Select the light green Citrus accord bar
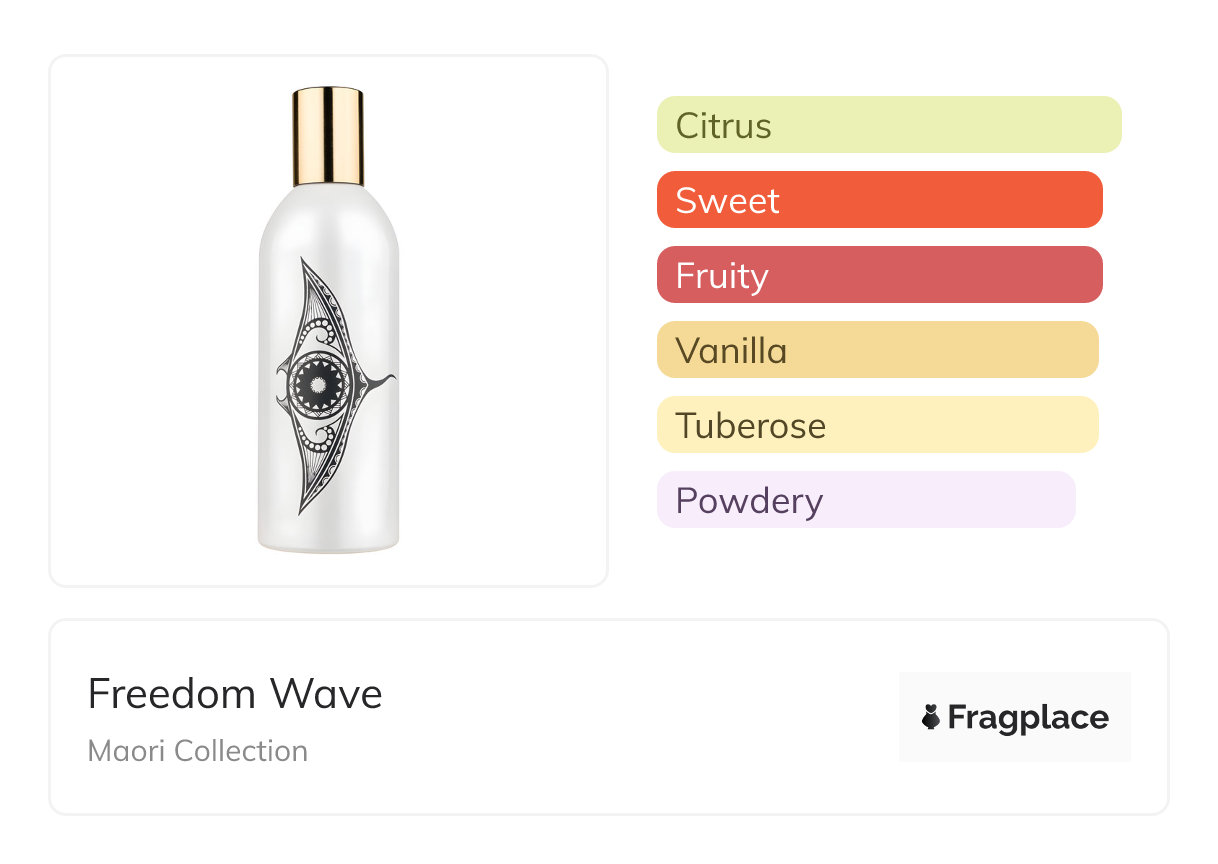The height and width of the screenshot is (864, 1218). 889,125
